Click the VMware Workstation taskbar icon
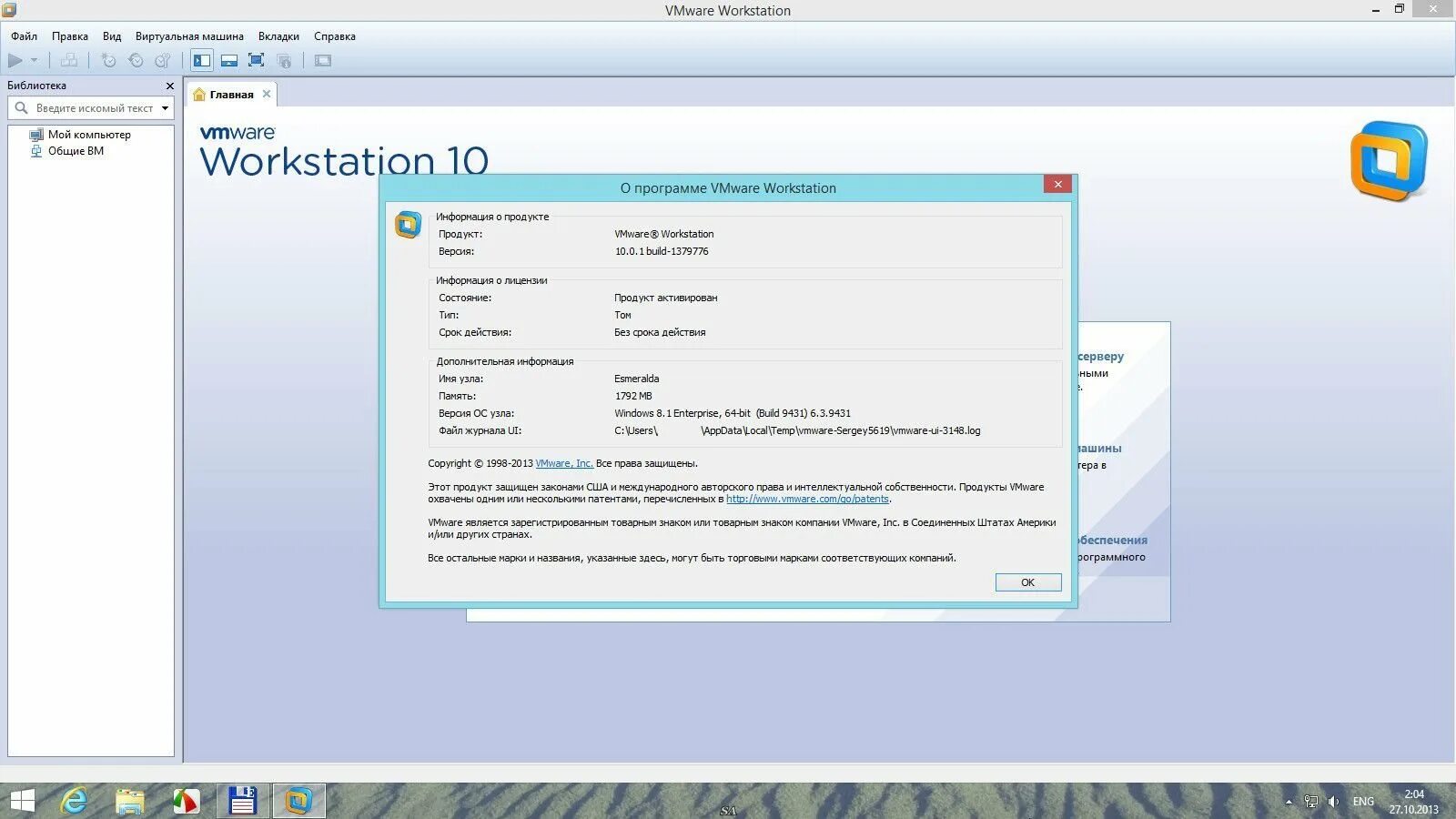Viewport: 1456px width, 819px height. pyautogui.click(x=298, y=801)
